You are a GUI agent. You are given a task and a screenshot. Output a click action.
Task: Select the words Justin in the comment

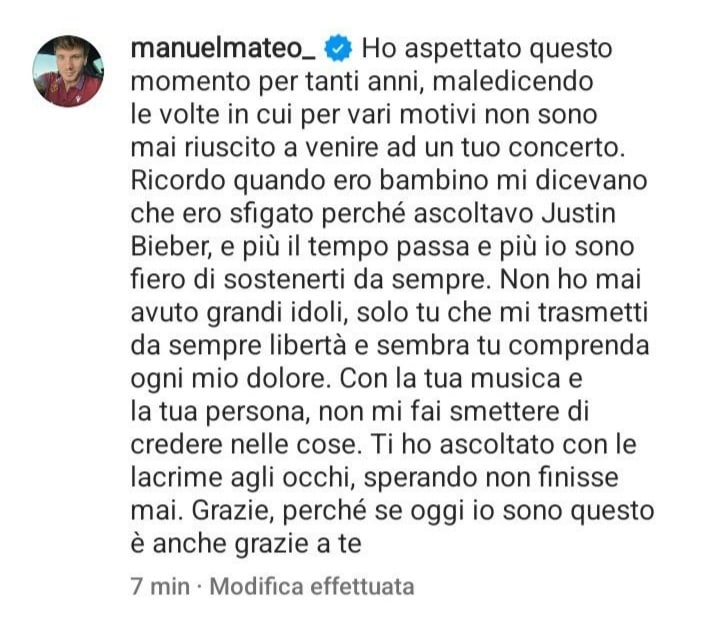579,213
